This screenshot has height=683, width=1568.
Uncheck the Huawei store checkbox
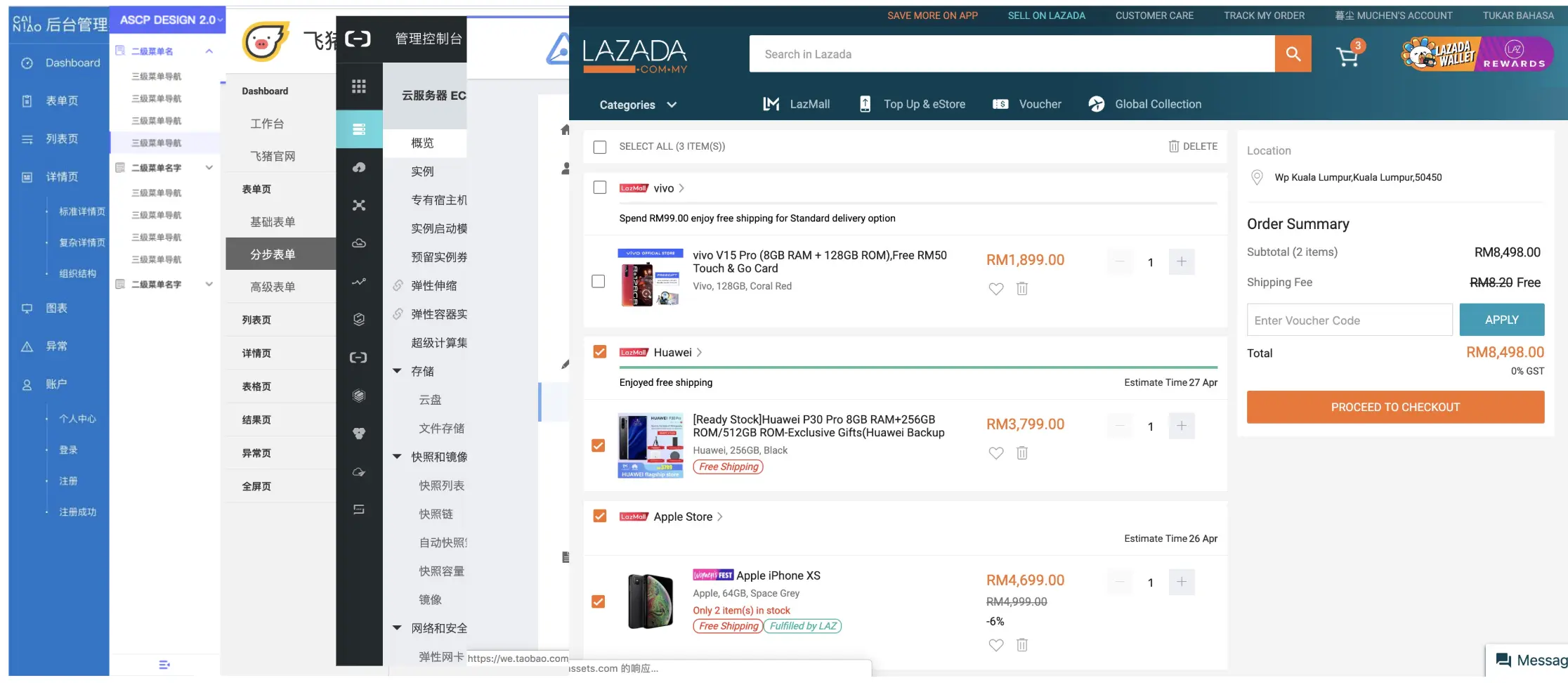pyautogui.click(x=600, y=351)
